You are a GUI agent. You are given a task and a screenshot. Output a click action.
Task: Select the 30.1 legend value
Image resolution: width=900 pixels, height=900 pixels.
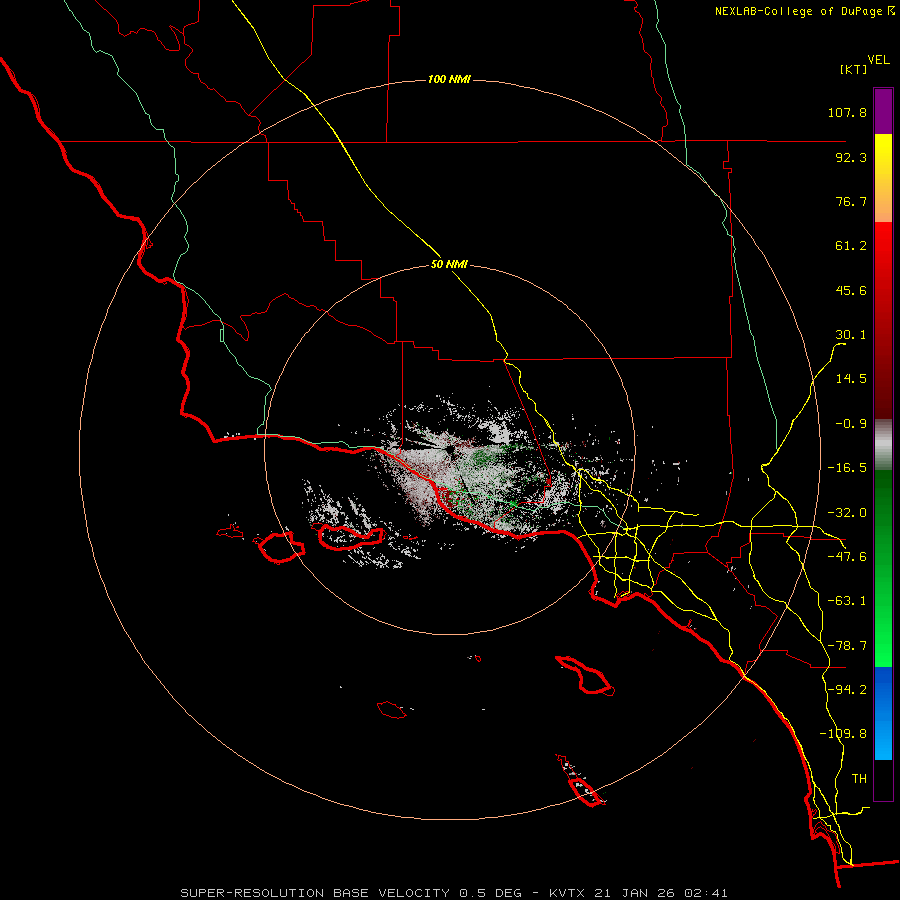tap(851, 335)
